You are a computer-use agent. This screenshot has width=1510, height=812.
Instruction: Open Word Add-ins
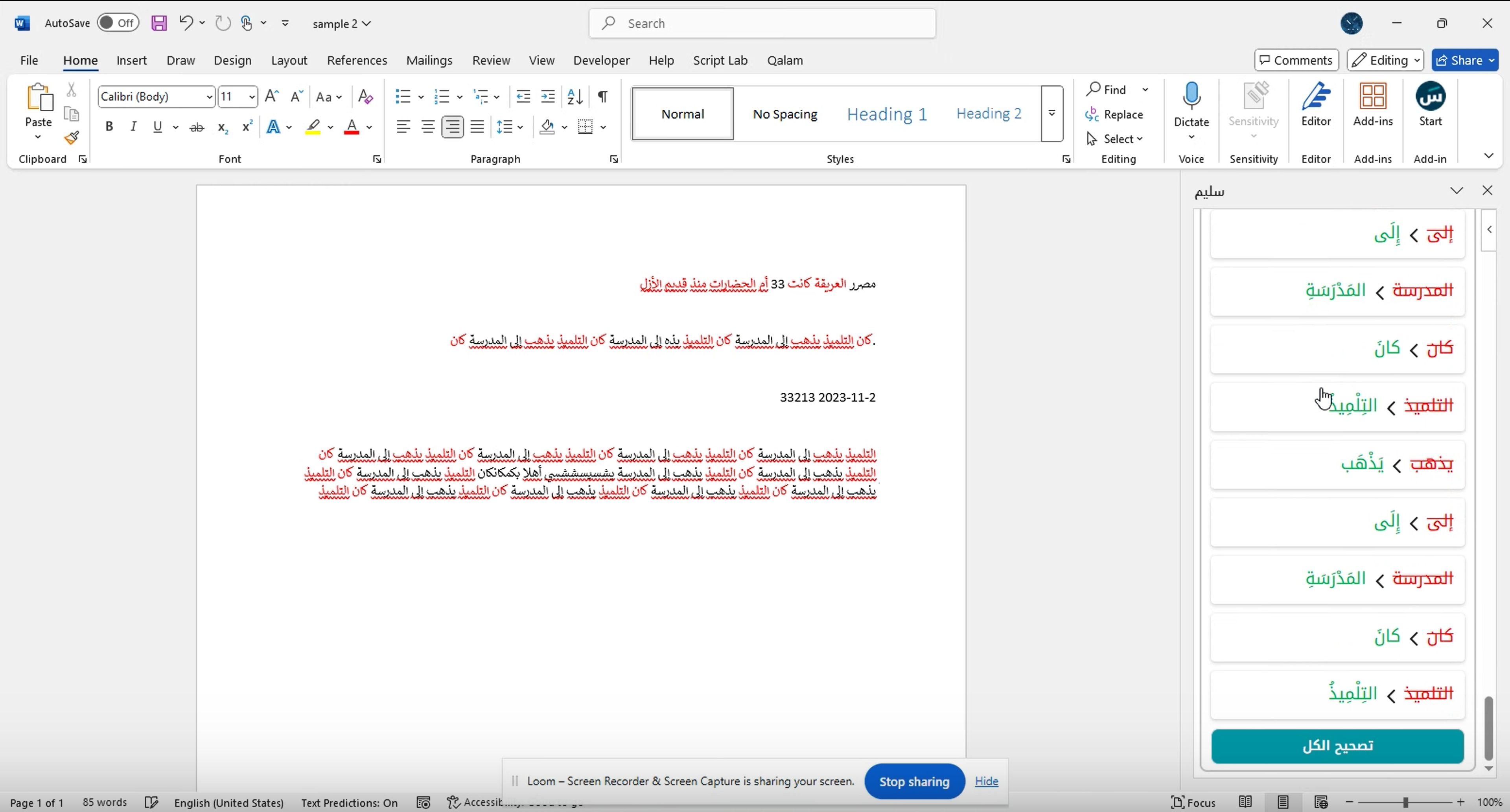[1373, 105]
